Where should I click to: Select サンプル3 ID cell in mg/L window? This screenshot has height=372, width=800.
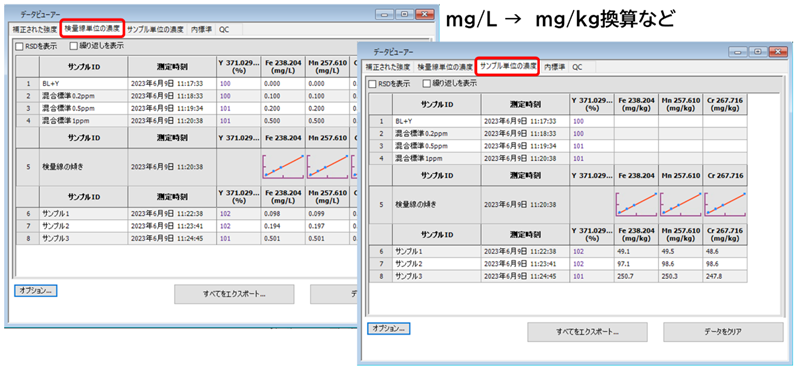(83, 238)
